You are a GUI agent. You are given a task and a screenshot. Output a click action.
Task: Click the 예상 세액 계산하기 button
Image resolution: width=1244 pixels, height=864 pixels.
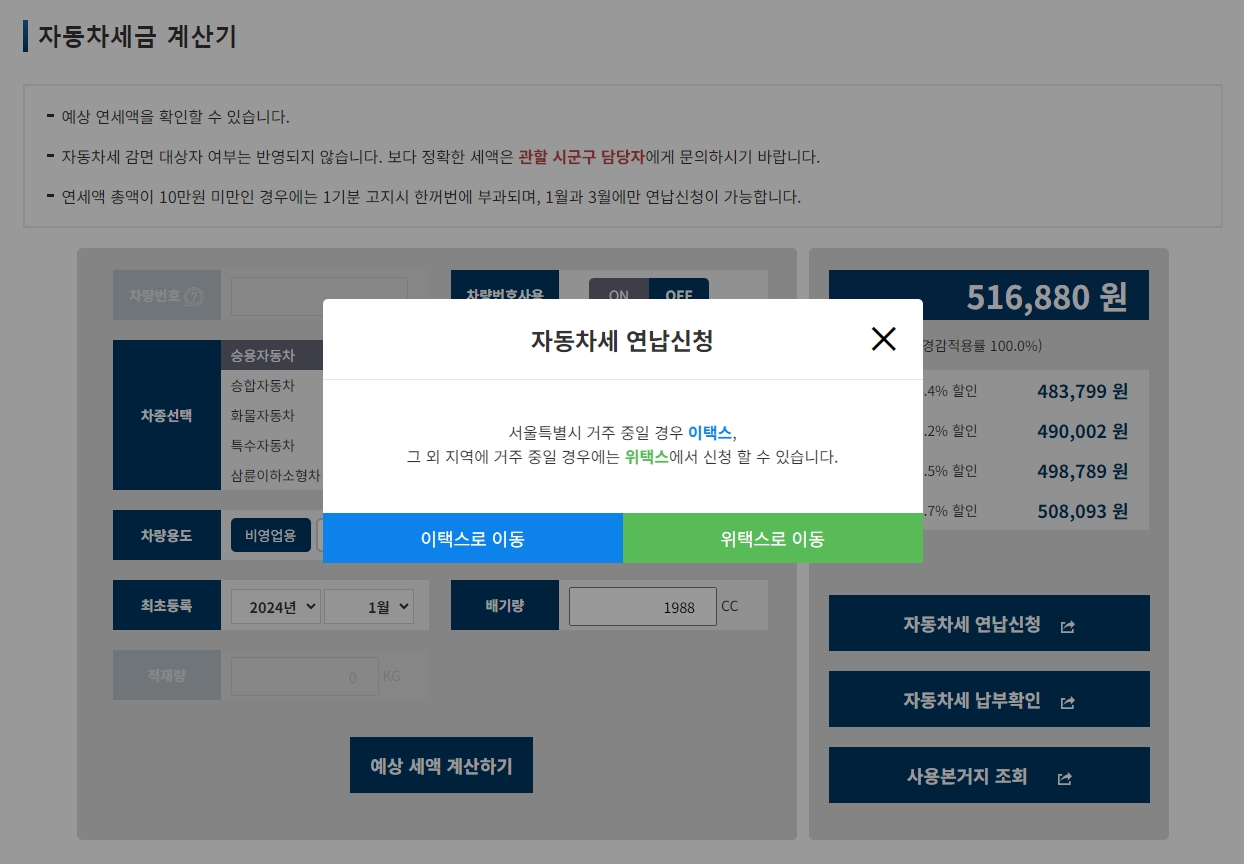point(441,765)
